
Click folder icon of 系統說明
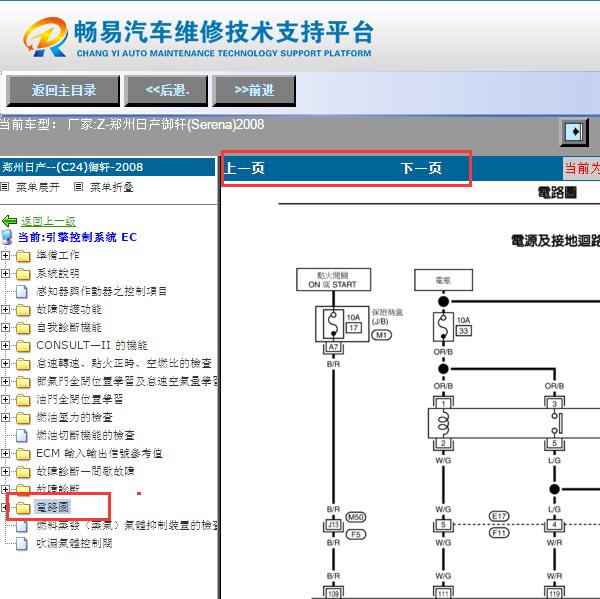[23, 274]
